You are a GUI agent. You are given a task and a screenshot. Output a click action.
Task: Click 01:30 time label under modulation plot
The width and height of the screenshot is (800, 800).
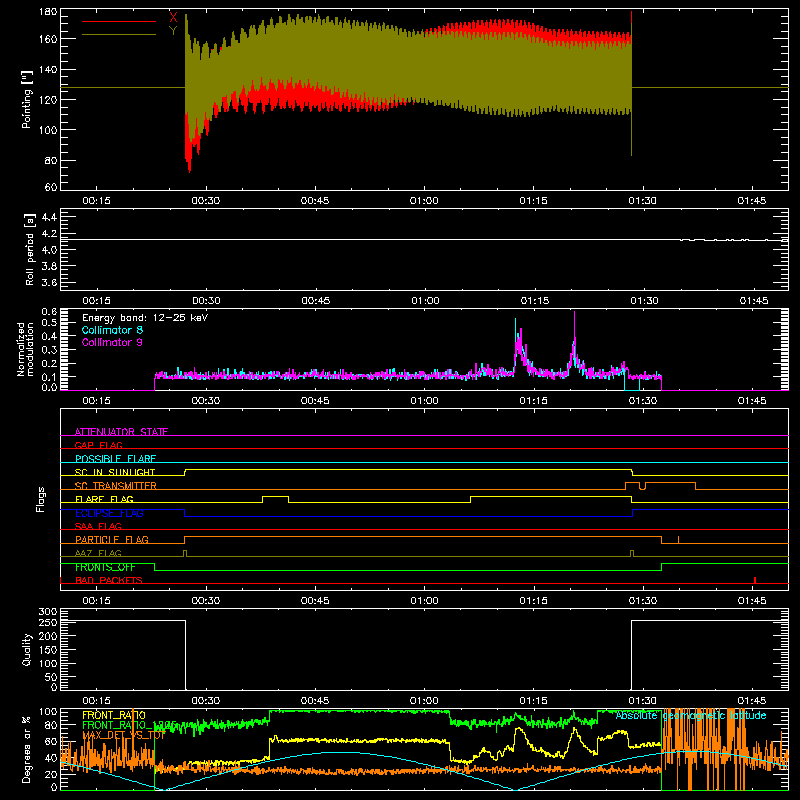coord(642,401)
